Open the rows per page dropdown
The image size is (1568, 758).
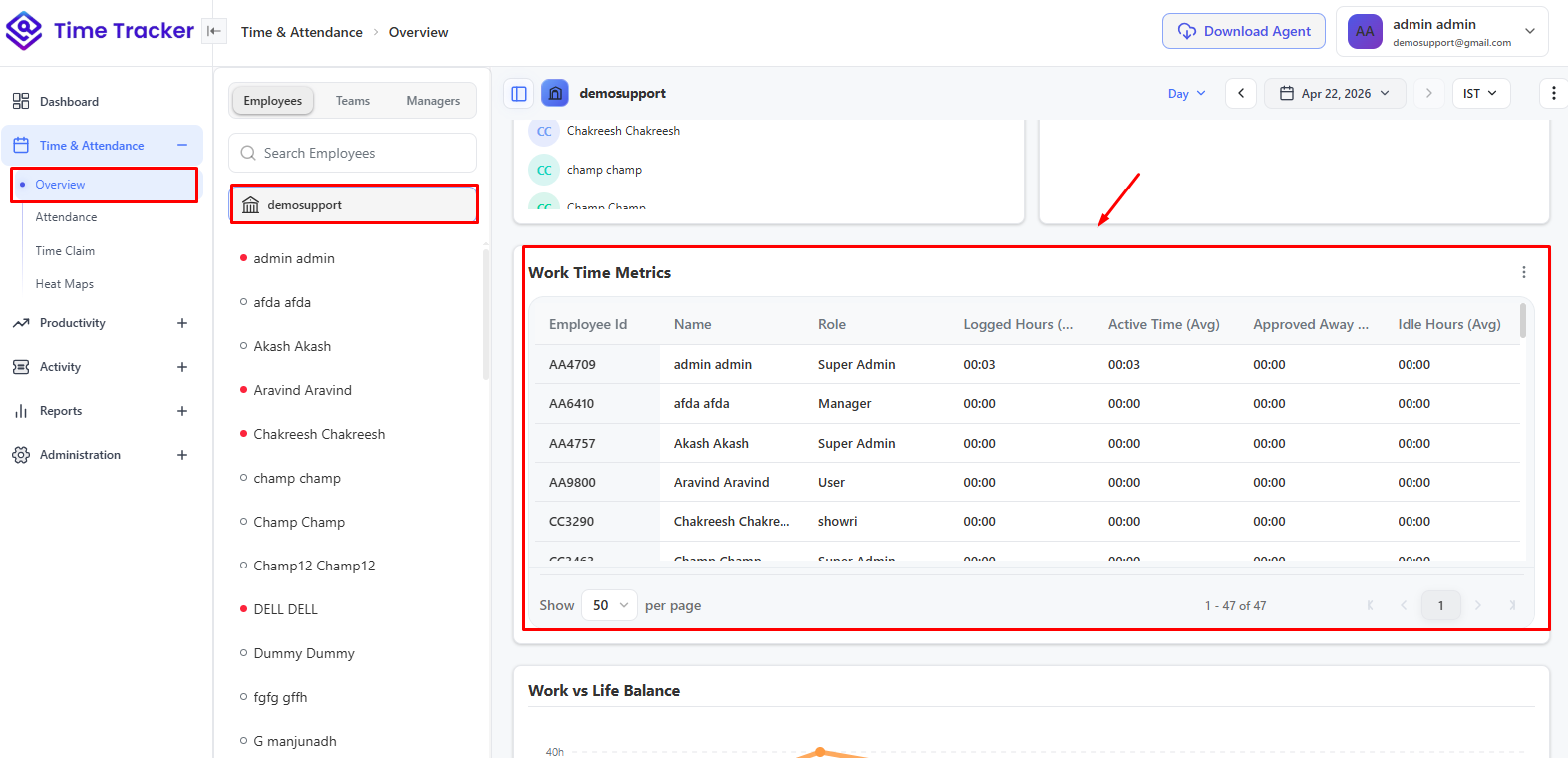click(609, 605)
